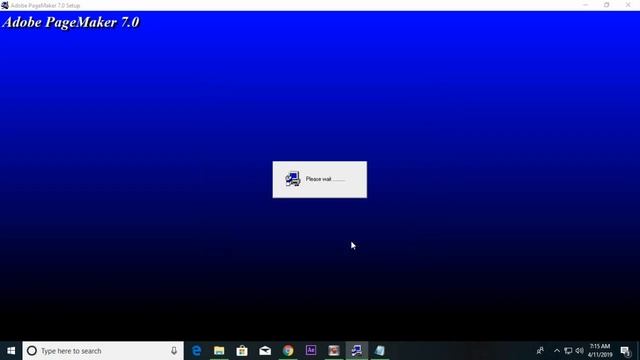This screenshot has width=640, height=360.
Task: Restore down the PageMaker Setup window
Action: coord(607,5)
